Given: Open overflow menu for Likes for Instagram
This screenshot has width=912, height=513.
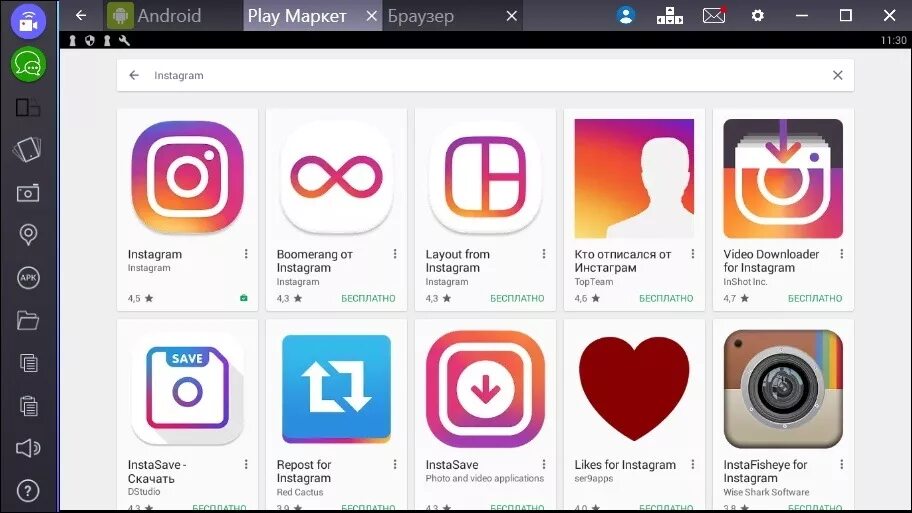Looking at the screenshot, I should point(693,464).
